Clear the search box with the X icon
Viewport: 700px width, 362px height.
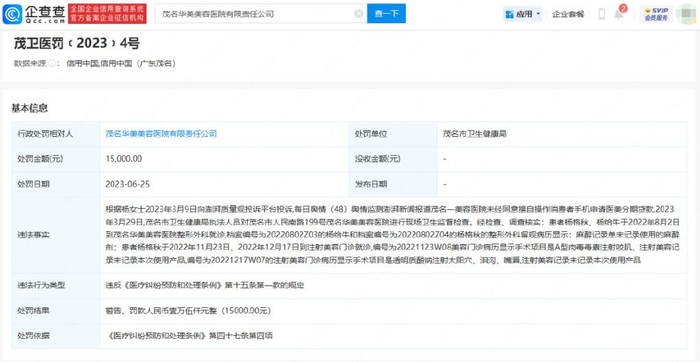tap(358, 14)
